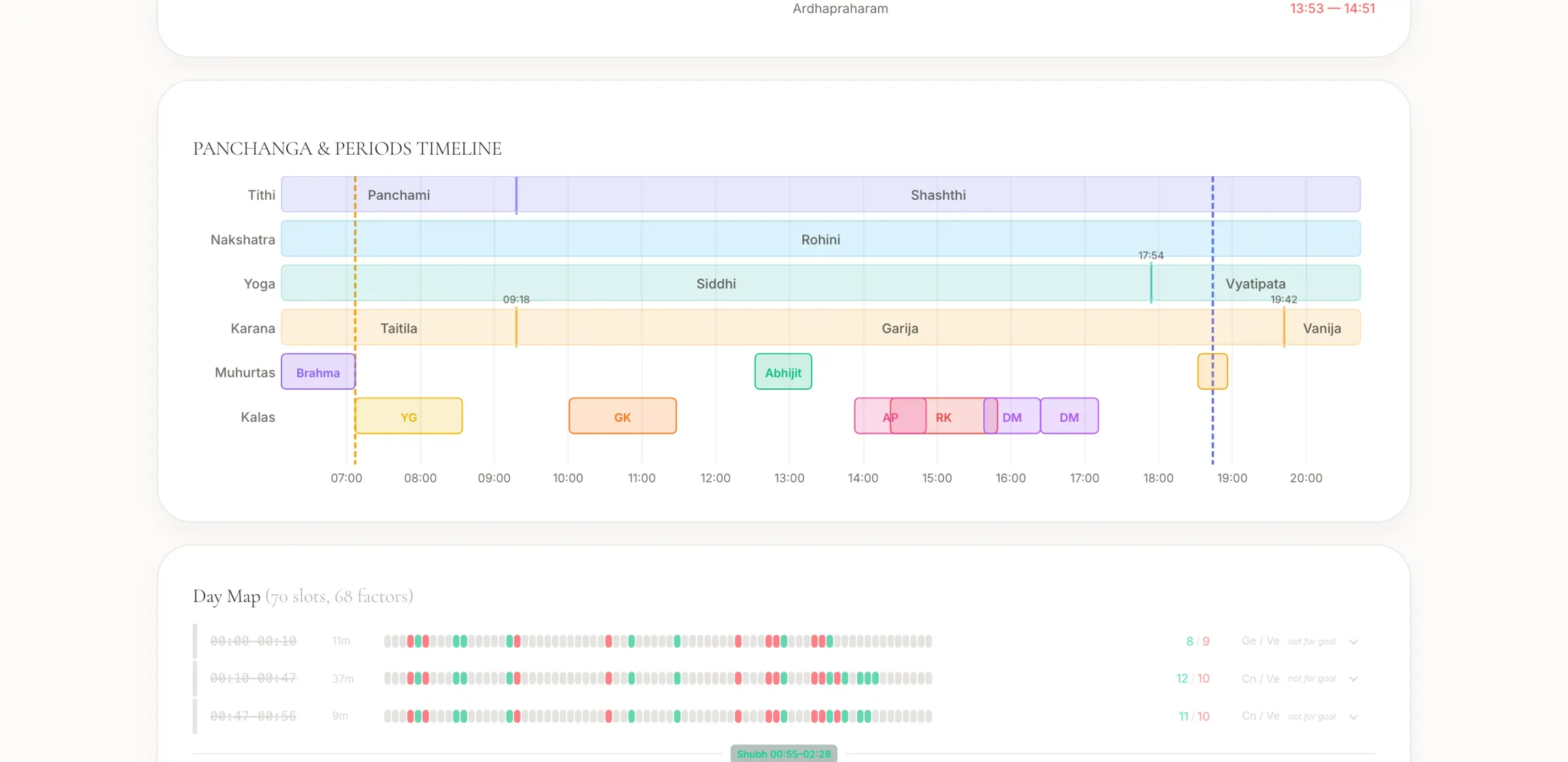The image size is (1568, 762).
Task: Click the Panchanga & Periods Timeline heading
Action: (348, 149)
